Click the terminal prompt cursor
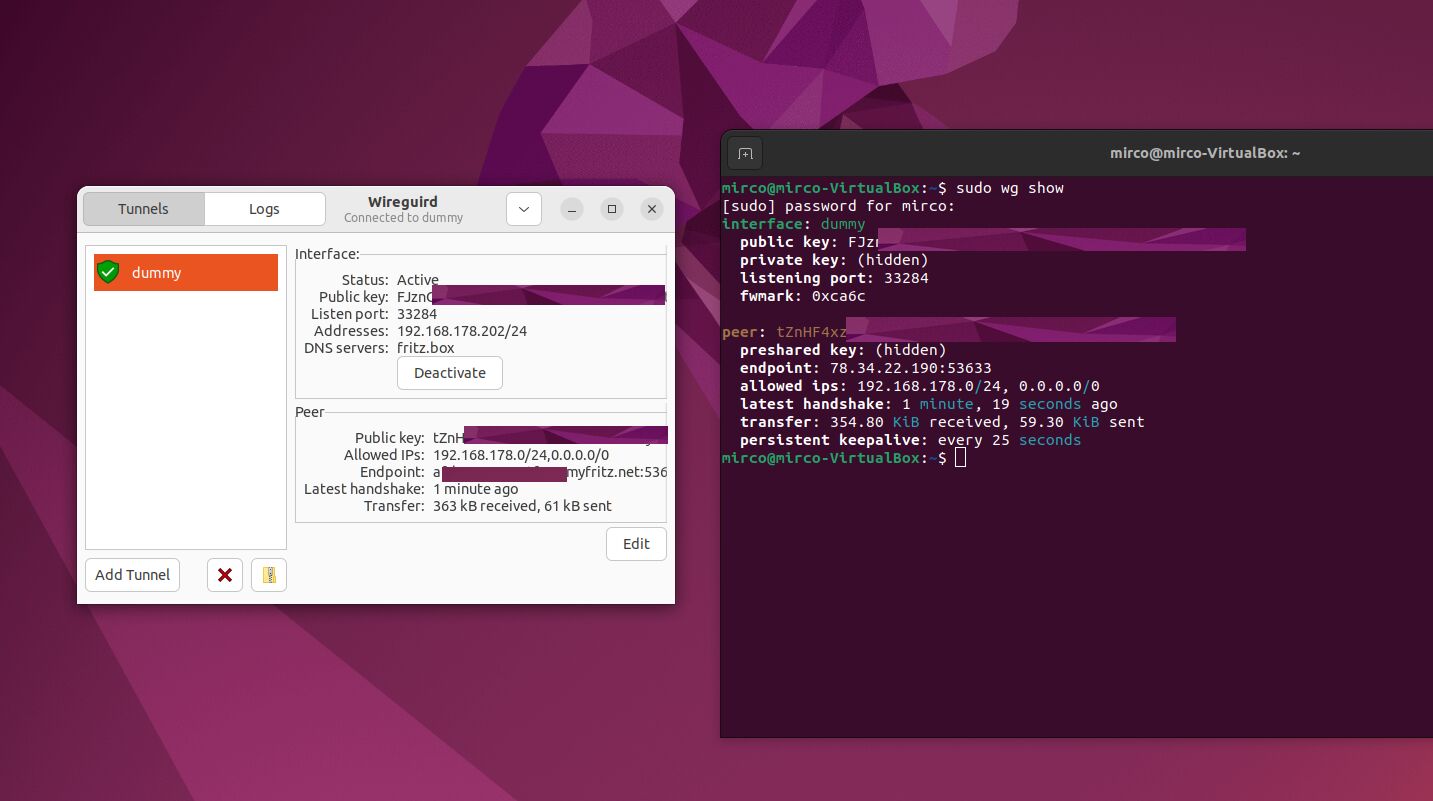 961,458
